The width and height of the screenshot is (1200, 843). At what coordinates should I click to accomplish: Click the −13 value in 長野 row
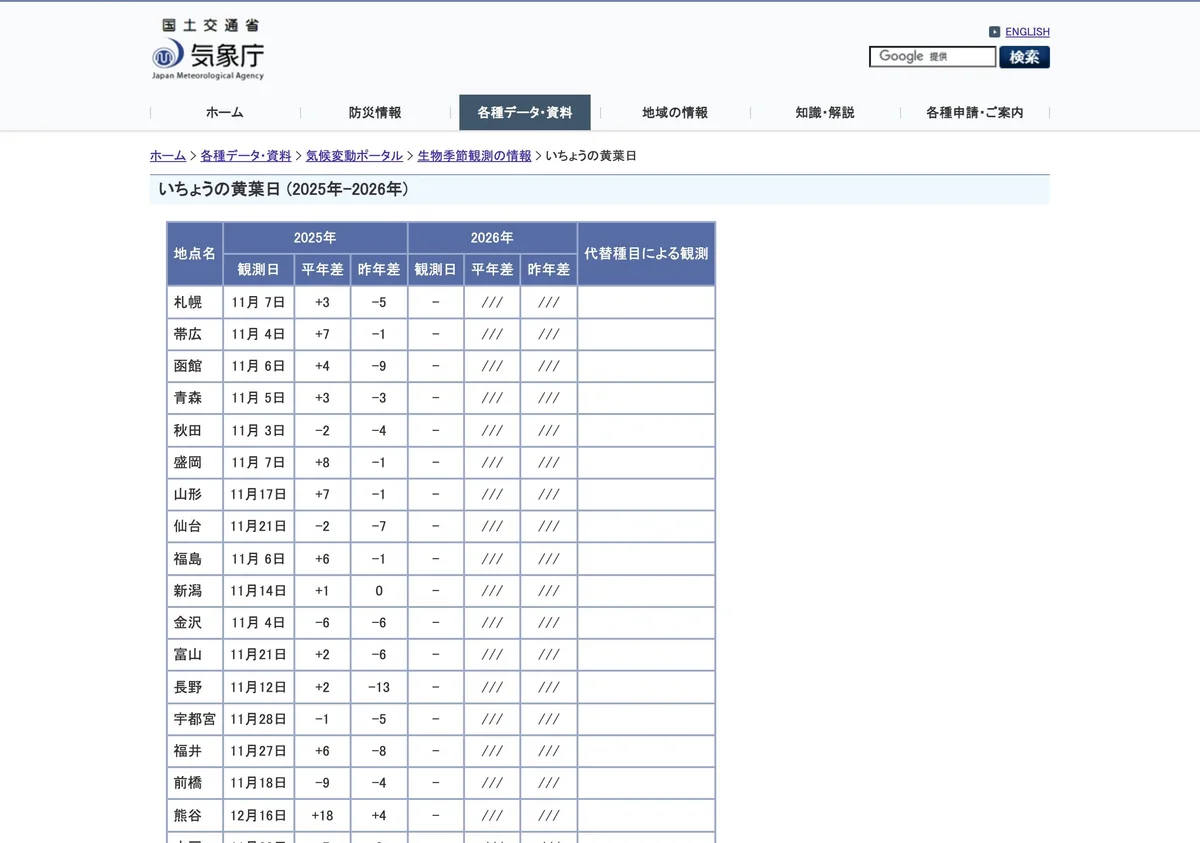[379, 687]
